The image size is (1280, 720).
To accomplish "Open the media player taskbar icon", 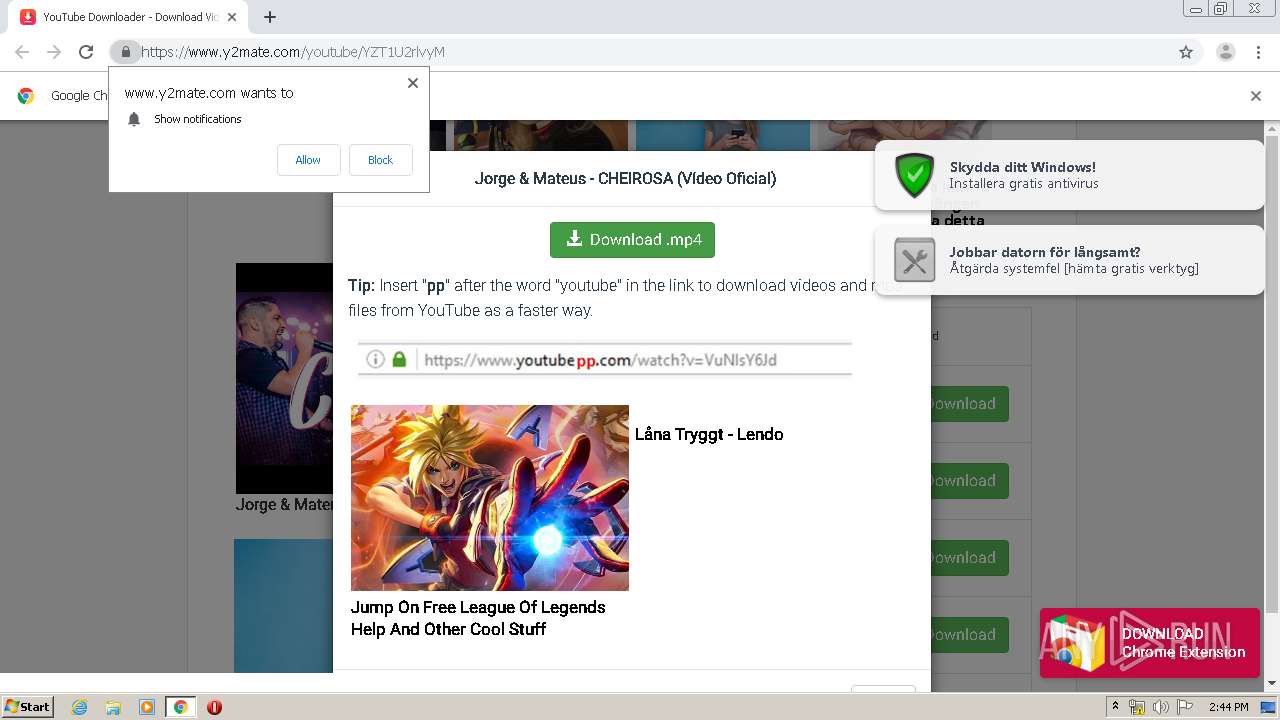I will click(147, 707).
